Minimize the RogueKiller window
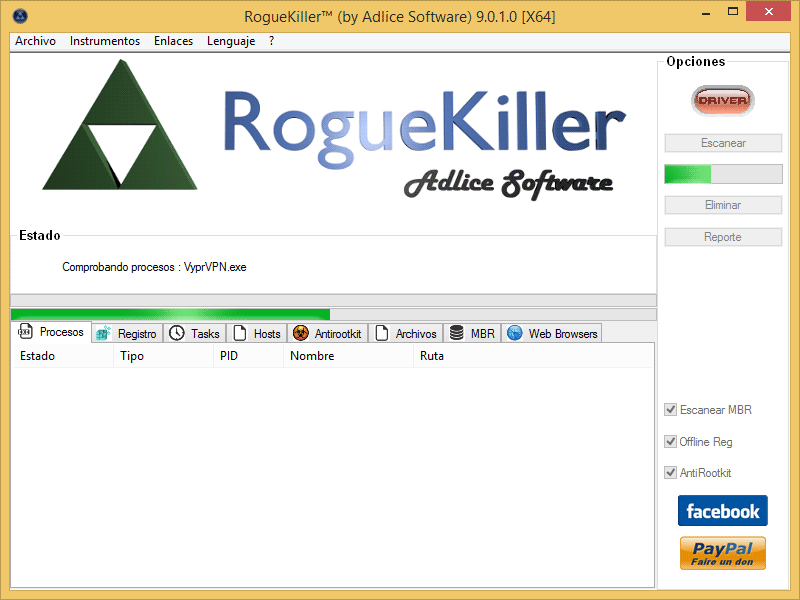 point(706,12)
